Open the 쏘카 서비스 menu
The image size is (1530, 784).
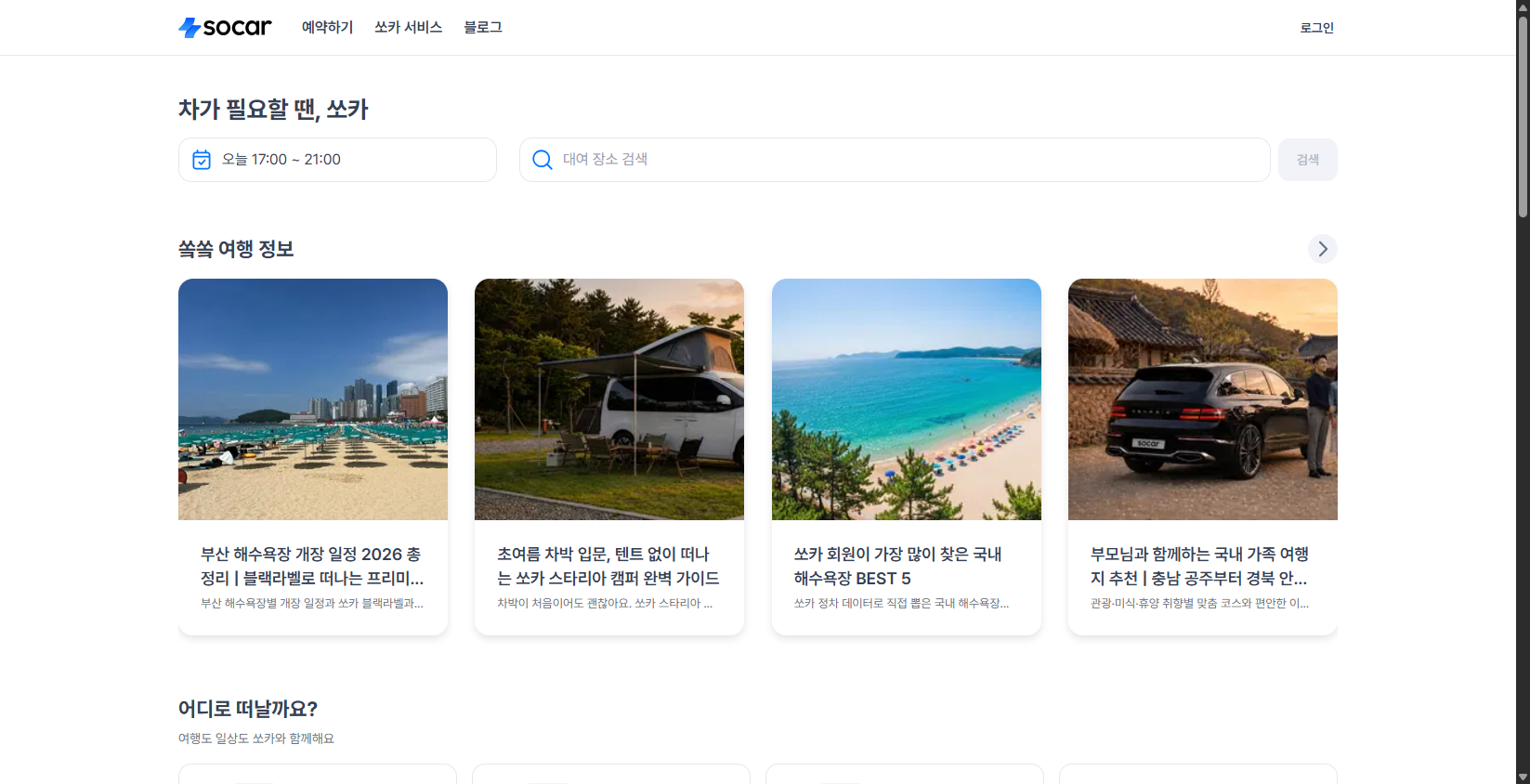[408, 28]
